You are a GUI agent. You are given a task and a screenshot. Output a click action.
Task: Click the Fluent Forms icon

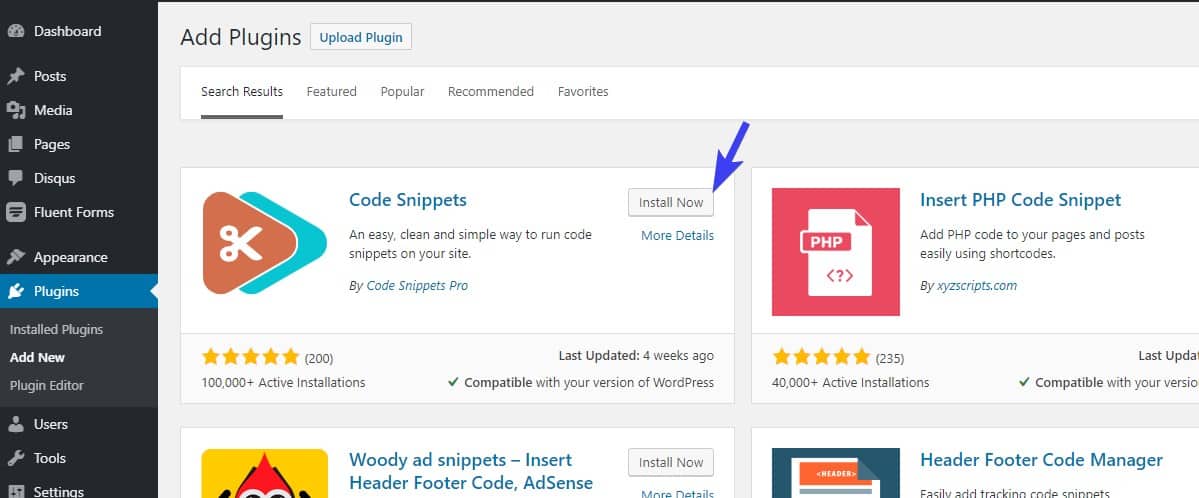15,212
